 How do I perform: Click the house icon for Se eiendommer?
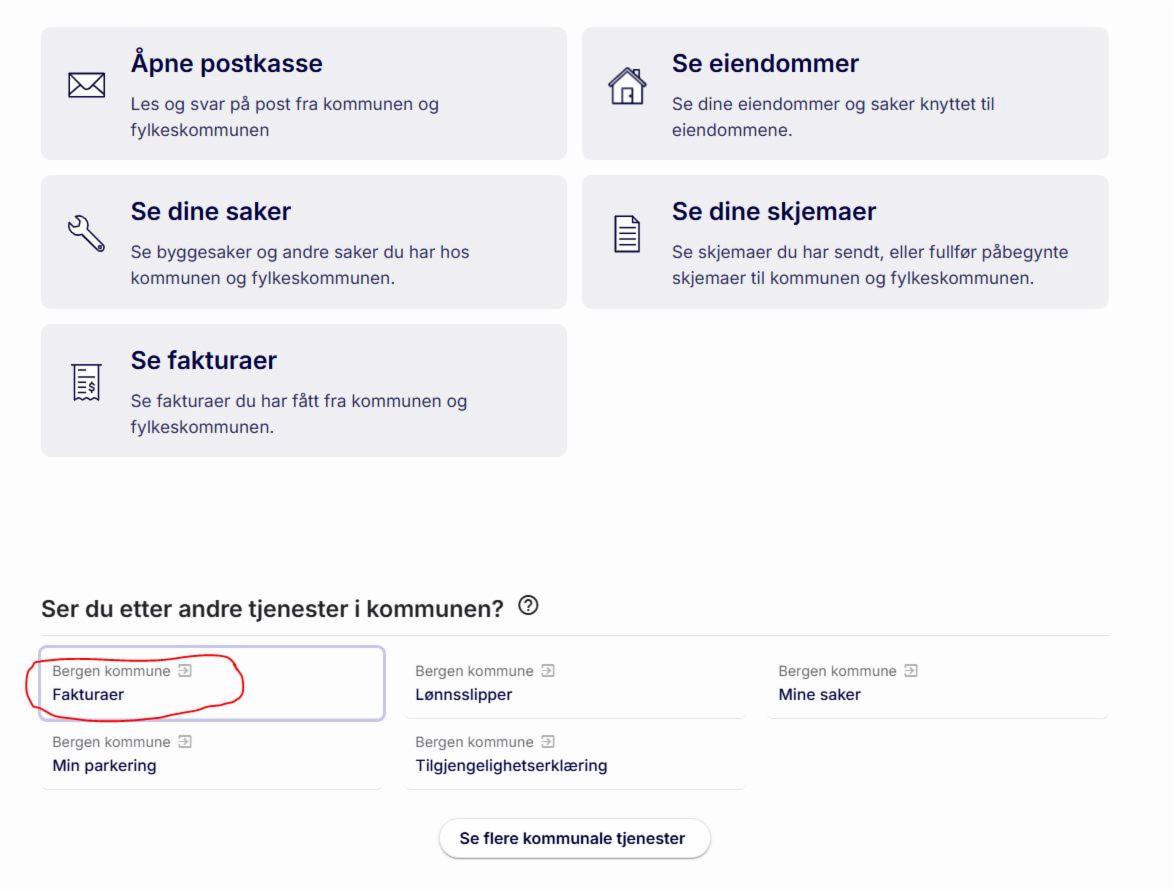(x=627, y=86)
